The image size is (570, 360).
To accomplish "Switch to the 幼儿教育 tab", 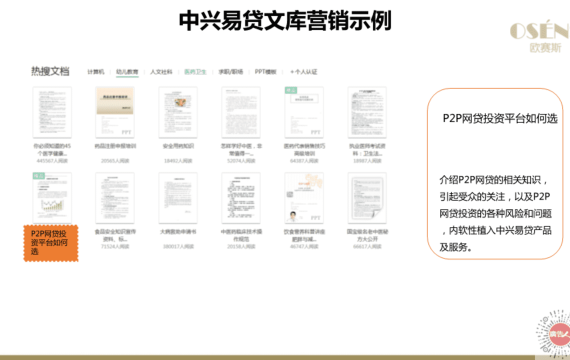I will point(127,72).
